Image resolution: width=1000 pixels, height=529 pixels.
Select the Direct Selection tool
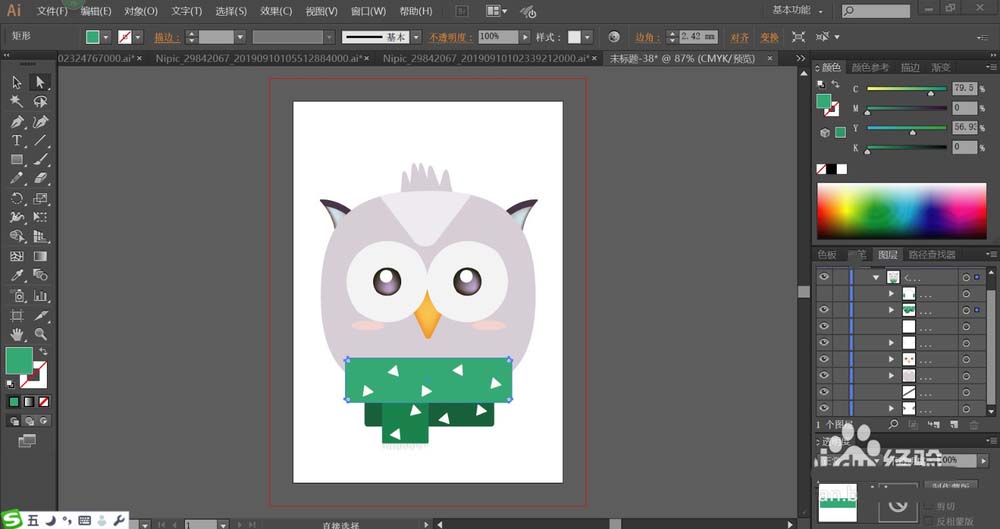pos(40,82)
